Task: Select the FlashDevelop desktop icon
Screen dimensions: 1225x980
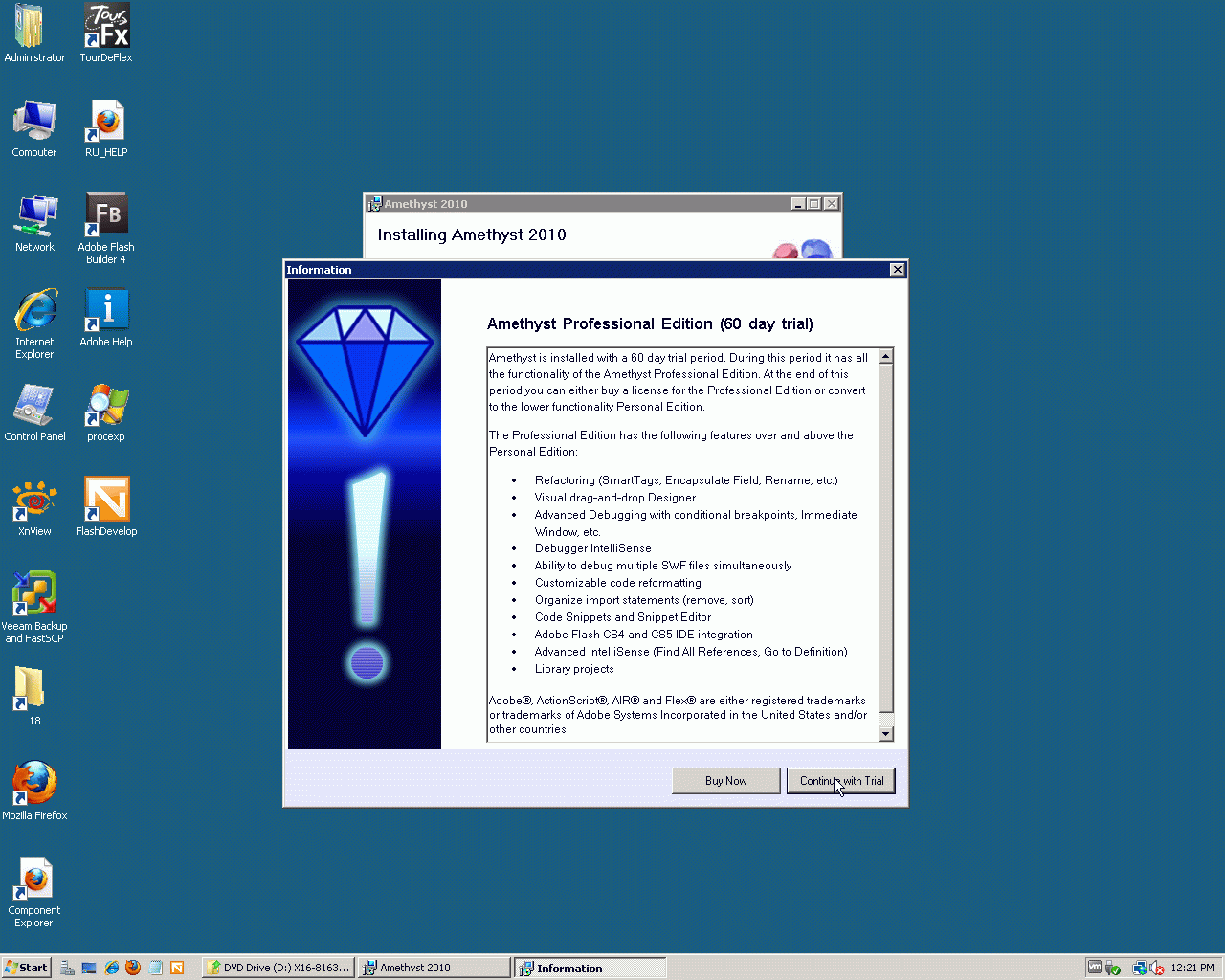Action: tap(106, 507)
